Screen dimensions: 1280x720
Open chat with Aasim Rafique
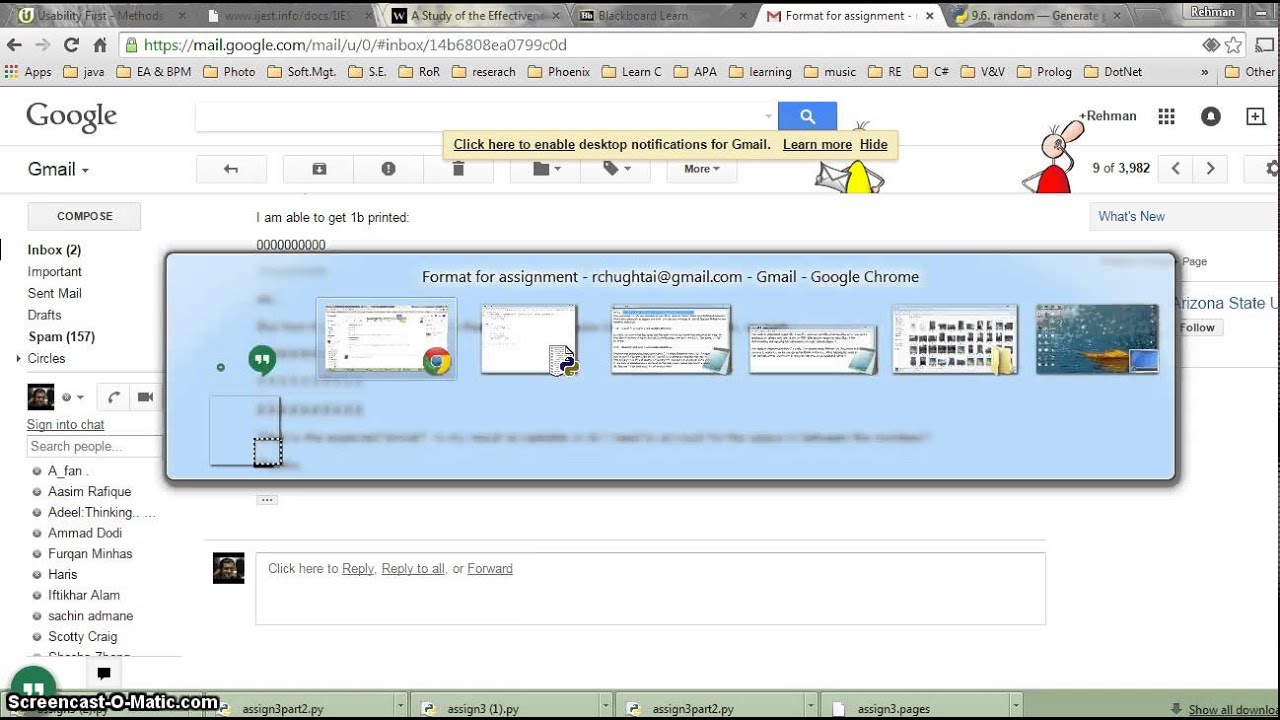(x=89, y=491)
